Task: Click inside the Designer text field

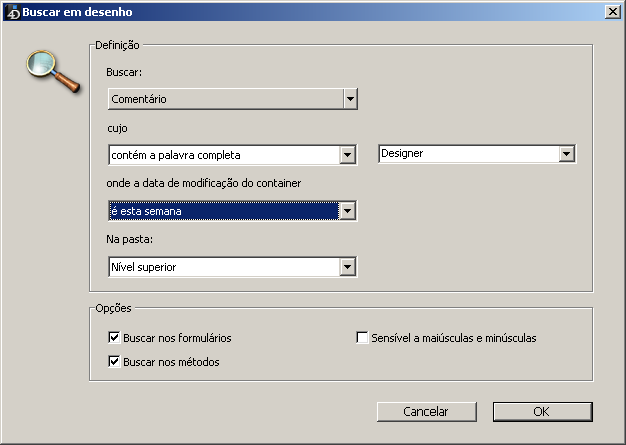Action: (467, 154)
